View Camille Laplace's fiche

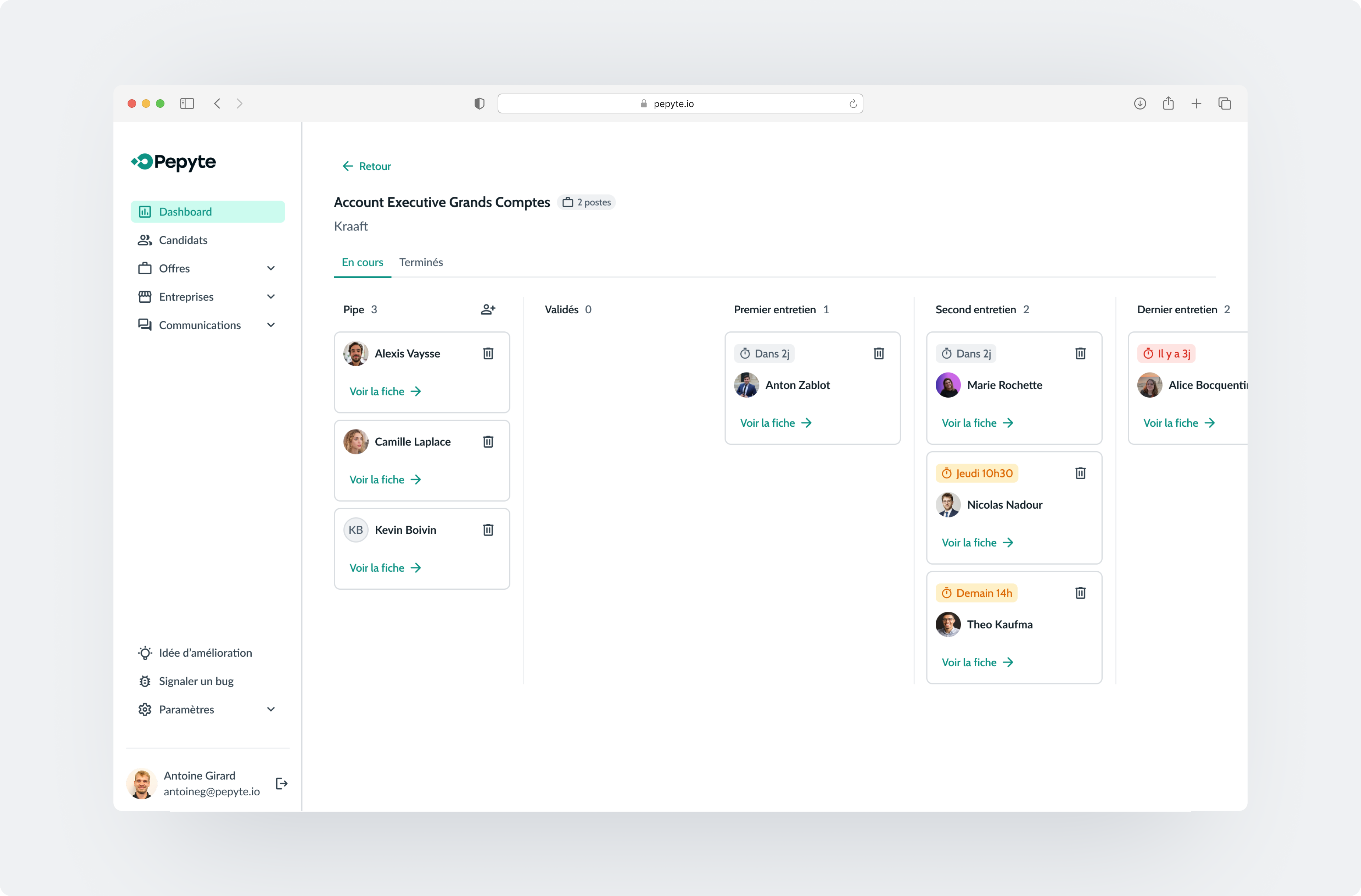click(385, 479)
